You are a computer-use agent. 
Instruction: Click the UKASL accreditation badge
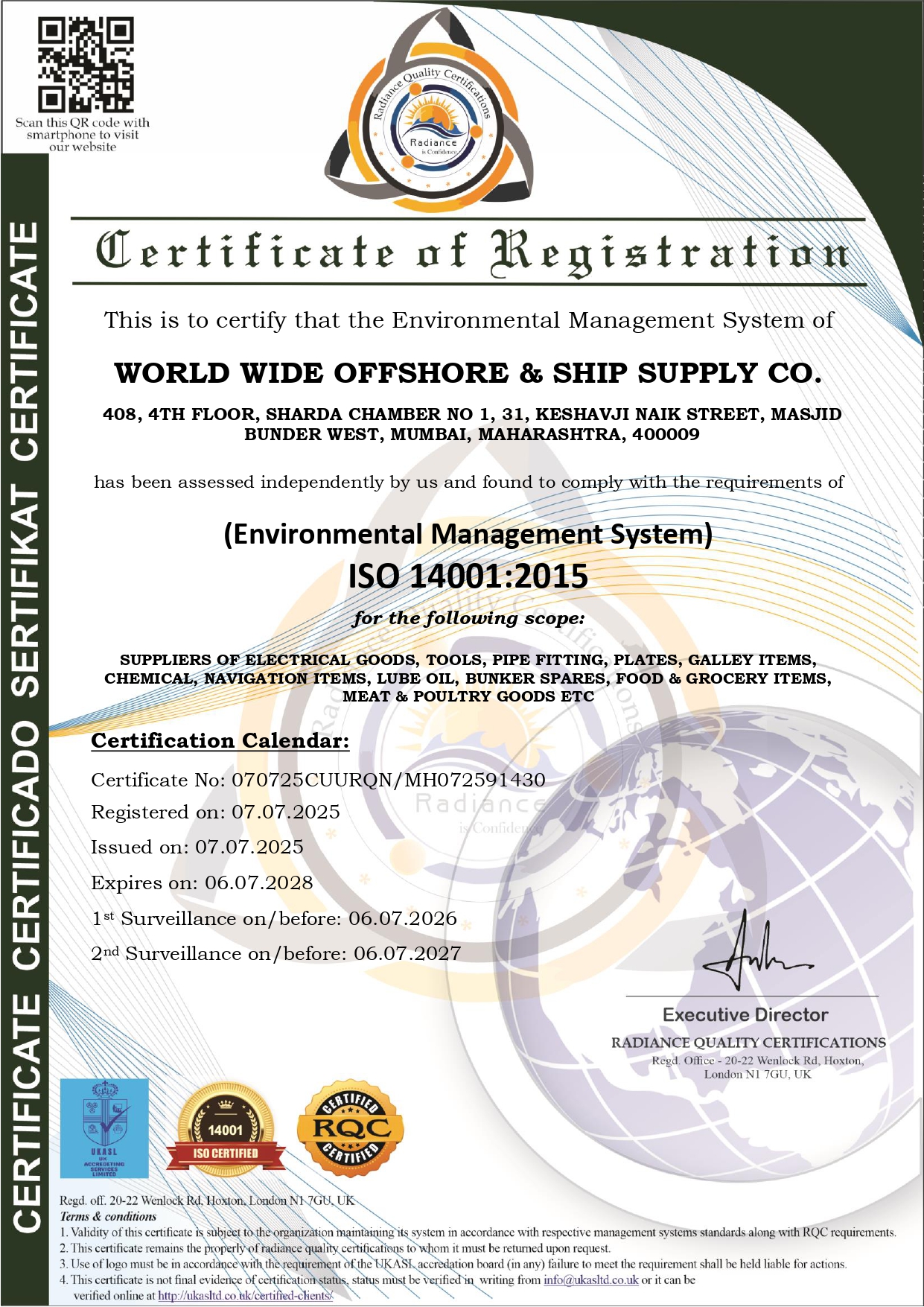point(104,1129)
